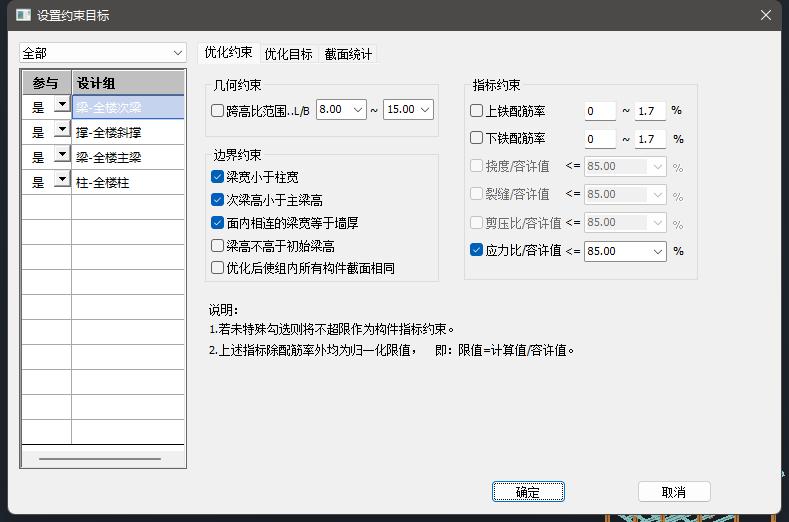Uncheck 次梁高小于主梁高 constraint
789x522 pixels.
coord(217,200)
